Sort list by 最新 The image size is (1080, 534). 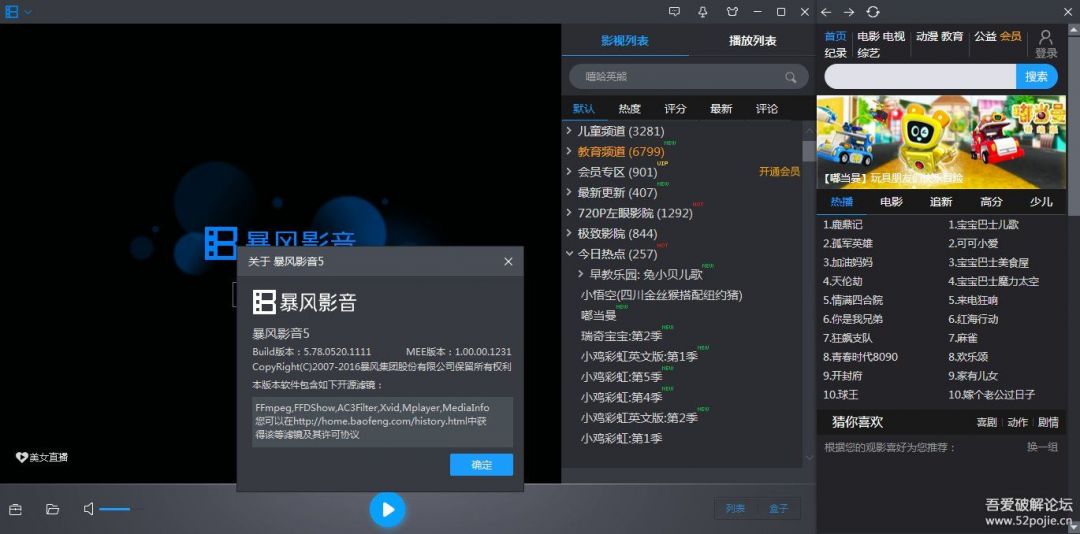point(721,109)
